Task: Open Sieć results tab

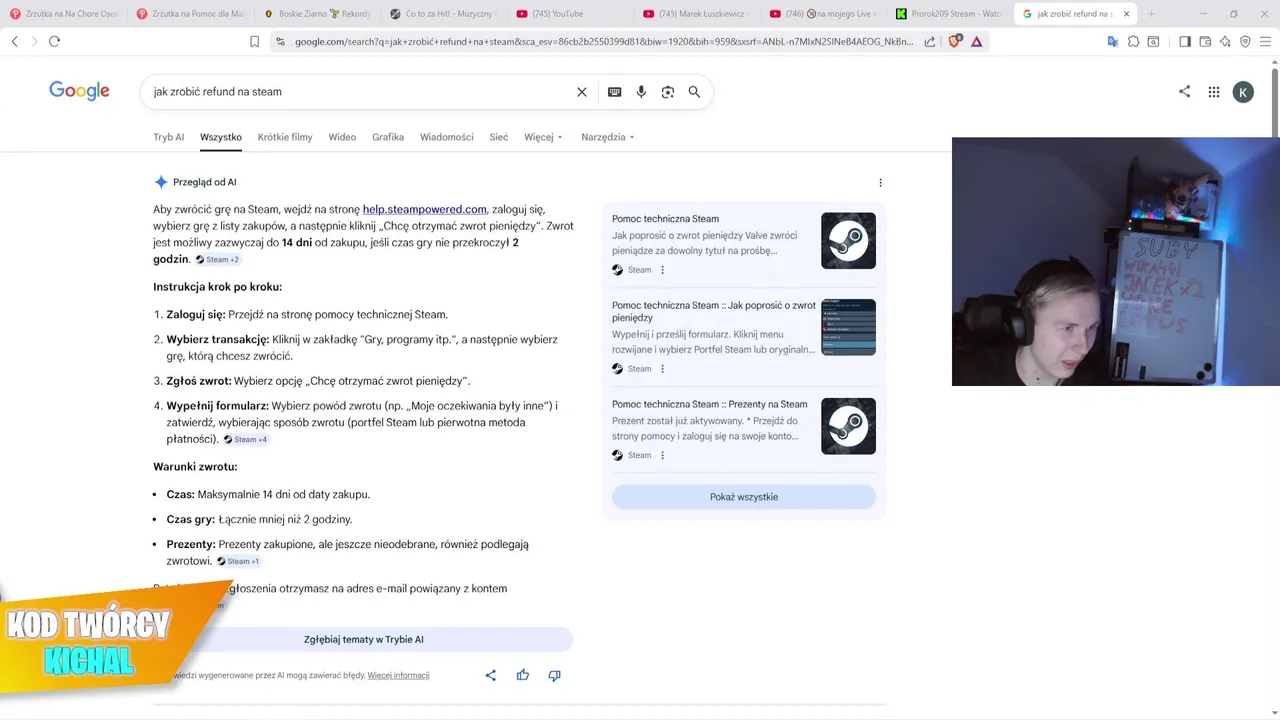Action: (x=499, y=137)
